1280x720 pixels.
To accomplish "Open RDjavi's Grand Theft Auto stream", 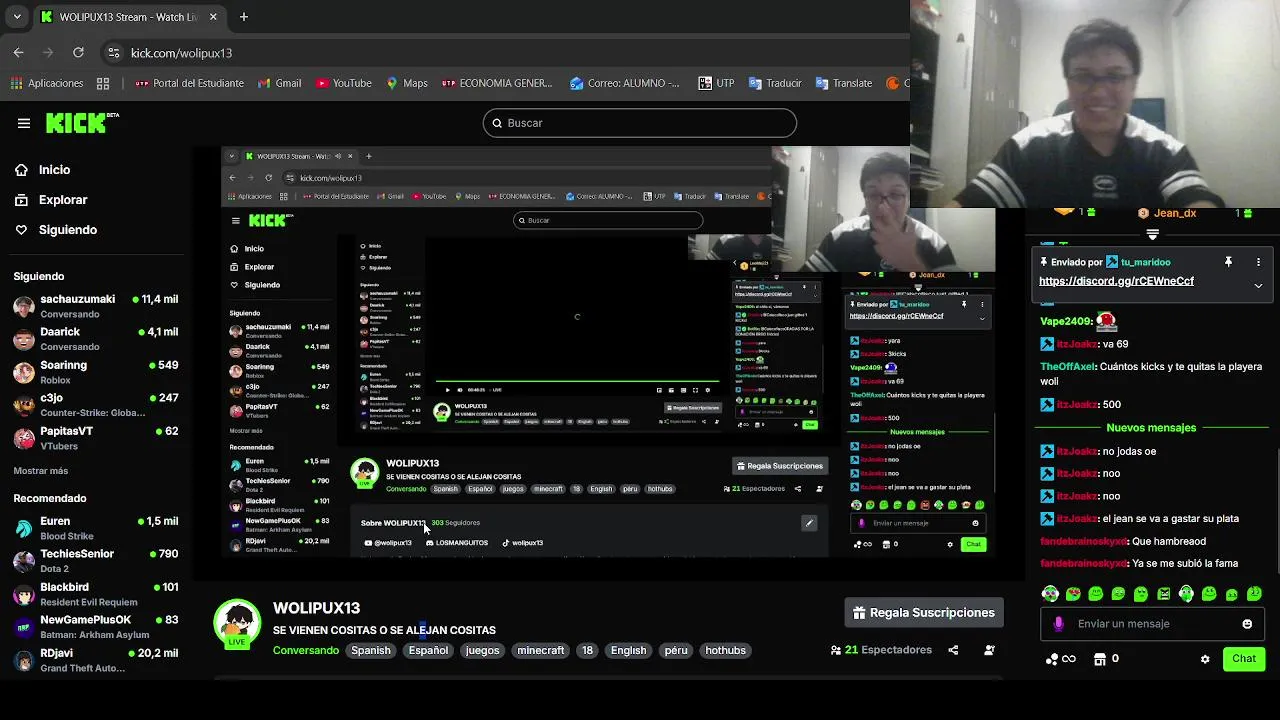I will [x=95, y=660].
